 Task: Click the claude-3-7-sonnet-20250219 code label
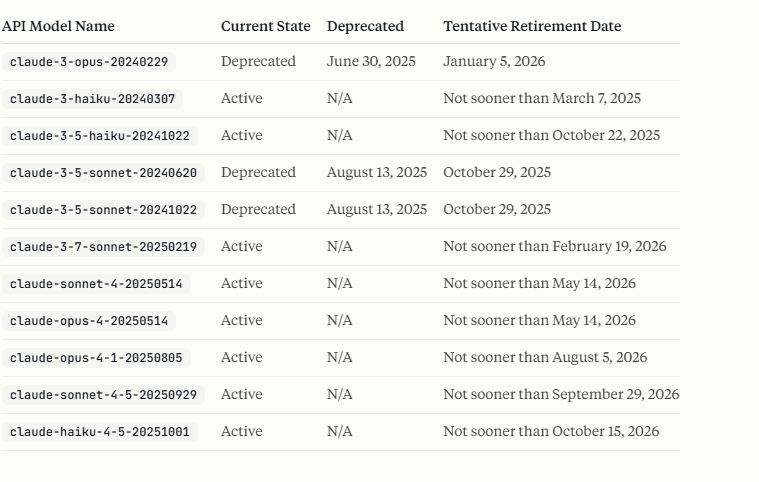103,247
